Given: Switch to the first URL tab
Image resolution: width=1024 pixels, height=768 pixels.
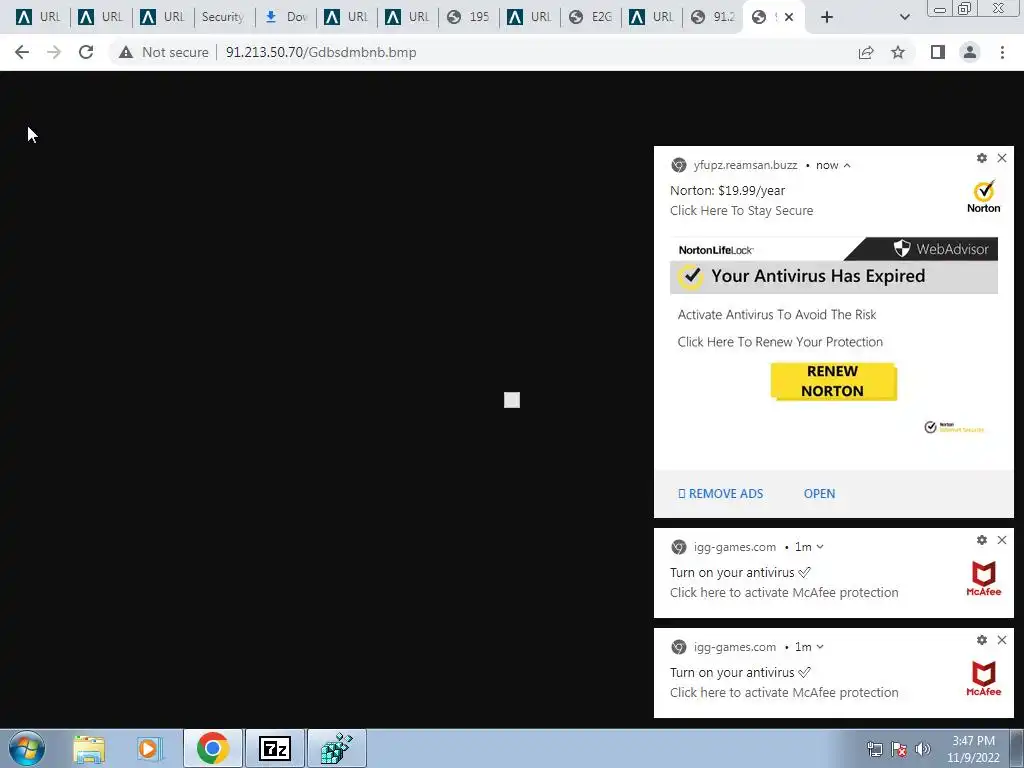Looking at the screenshot, I should coord(39,17).
